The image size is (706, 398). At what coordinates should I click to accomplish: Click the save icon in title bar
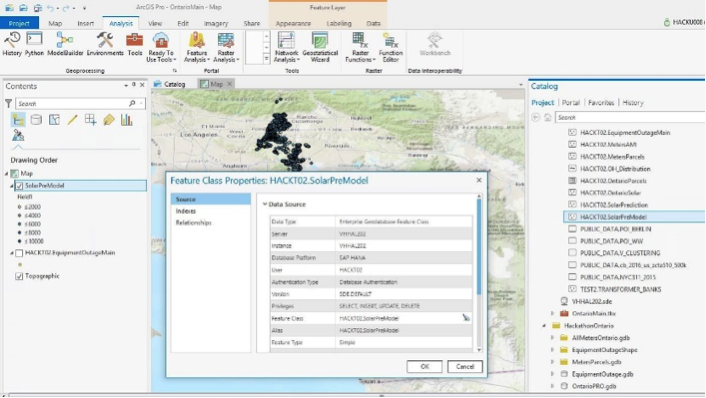[37, 8]
